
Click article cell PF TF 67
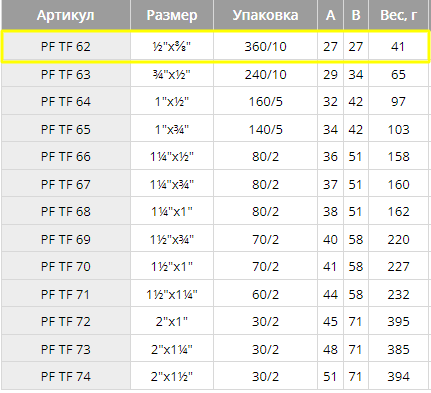click(66, 184)
